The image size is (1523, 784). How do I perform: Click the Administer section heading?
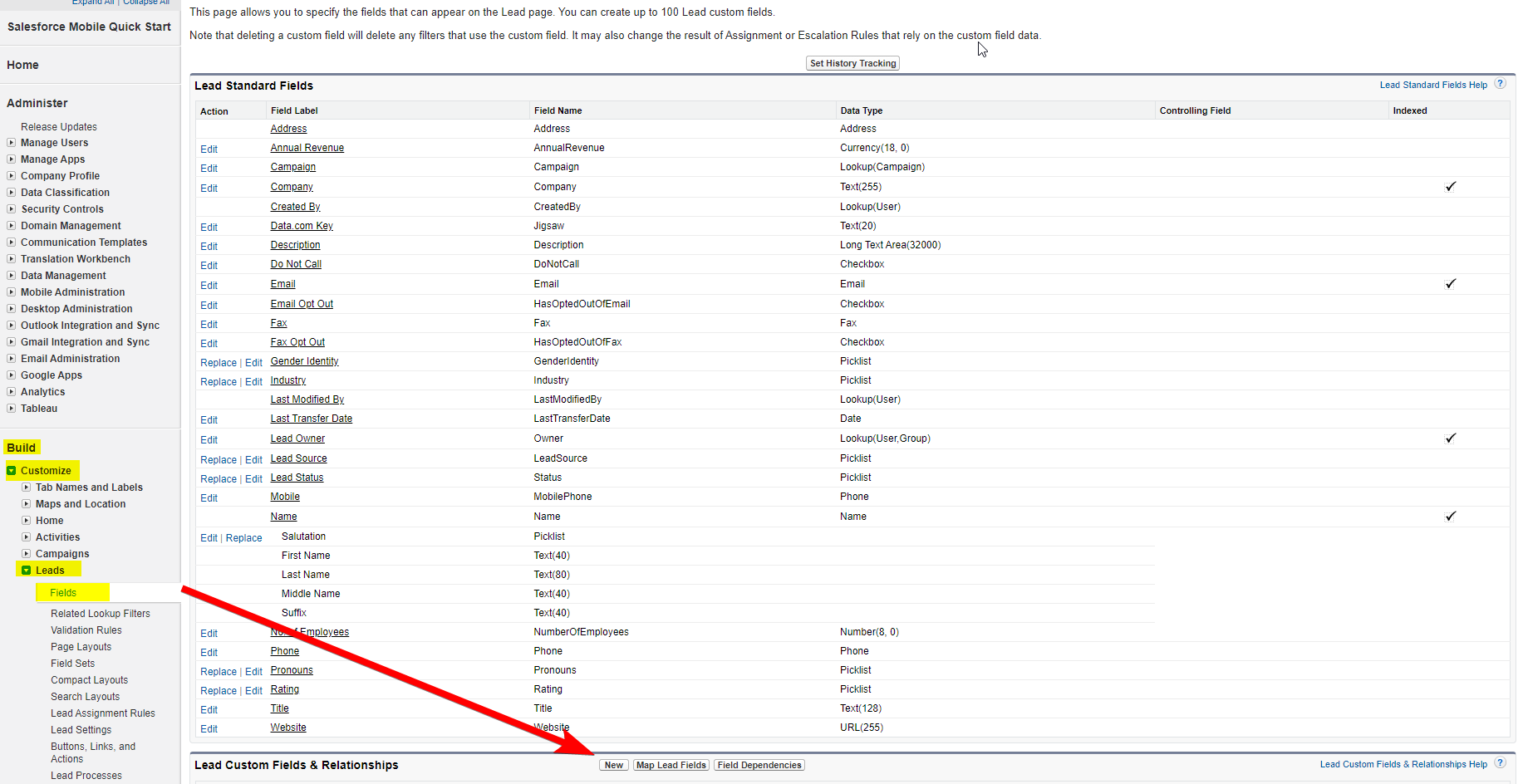(x=37, y=103)
